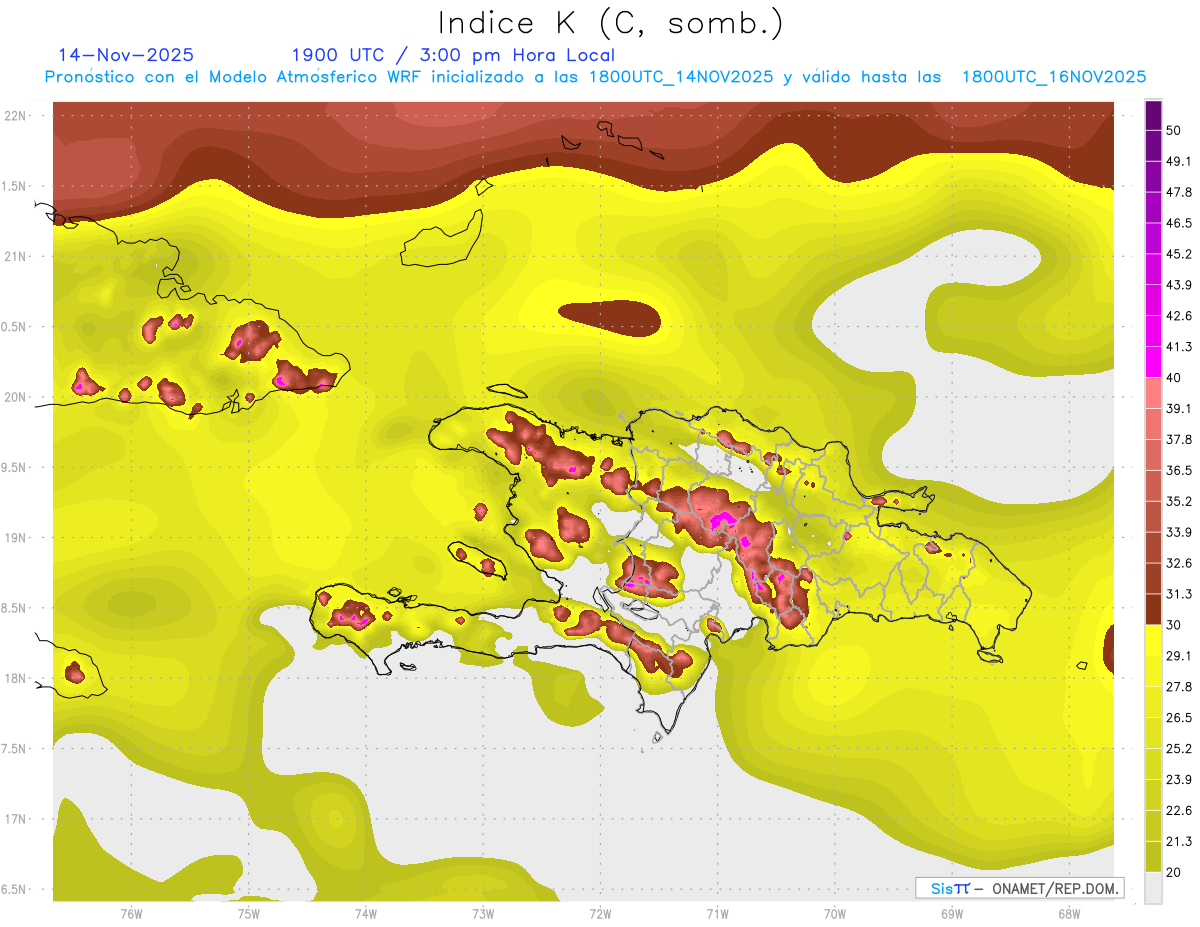The height and width of the screenshot is (927, 1200).
Task: Click legend value 35.2
Action: pyautogui.click(x=1179, y=501)
